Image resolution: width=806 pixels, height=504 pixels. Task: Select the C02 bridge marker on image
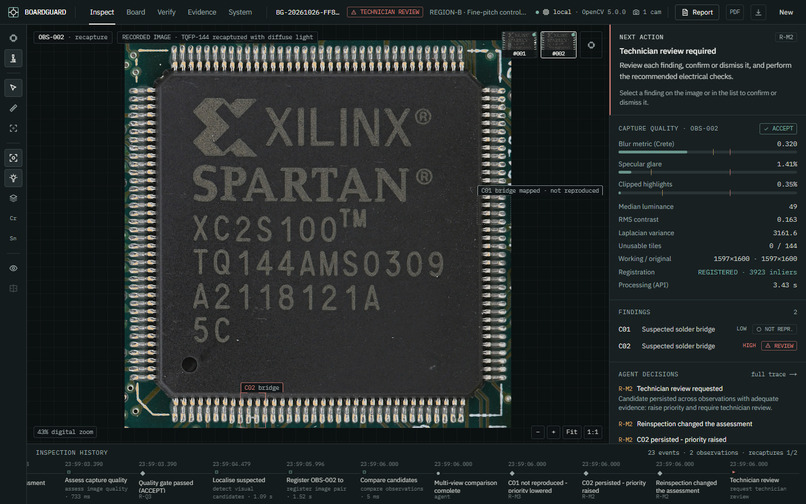[262, 387]
